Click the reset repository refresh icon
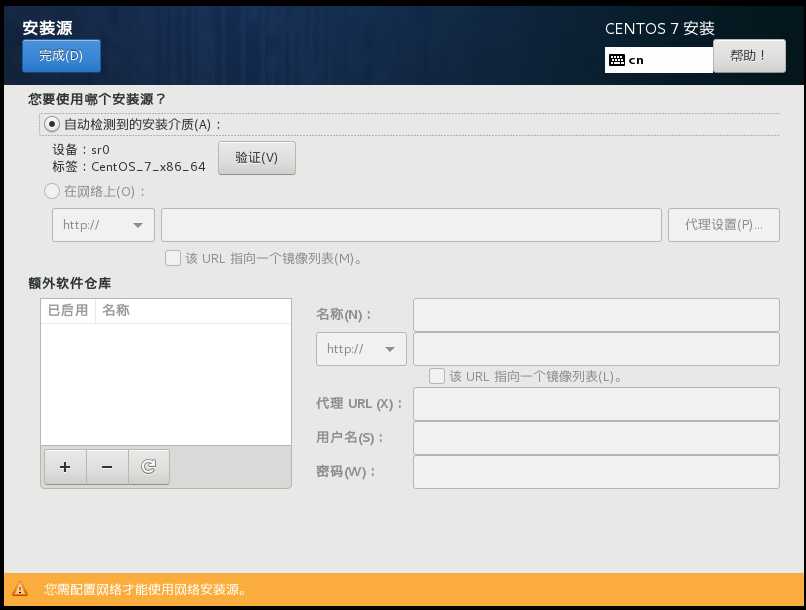The image size is (806, 610). (x=149, y=467)
